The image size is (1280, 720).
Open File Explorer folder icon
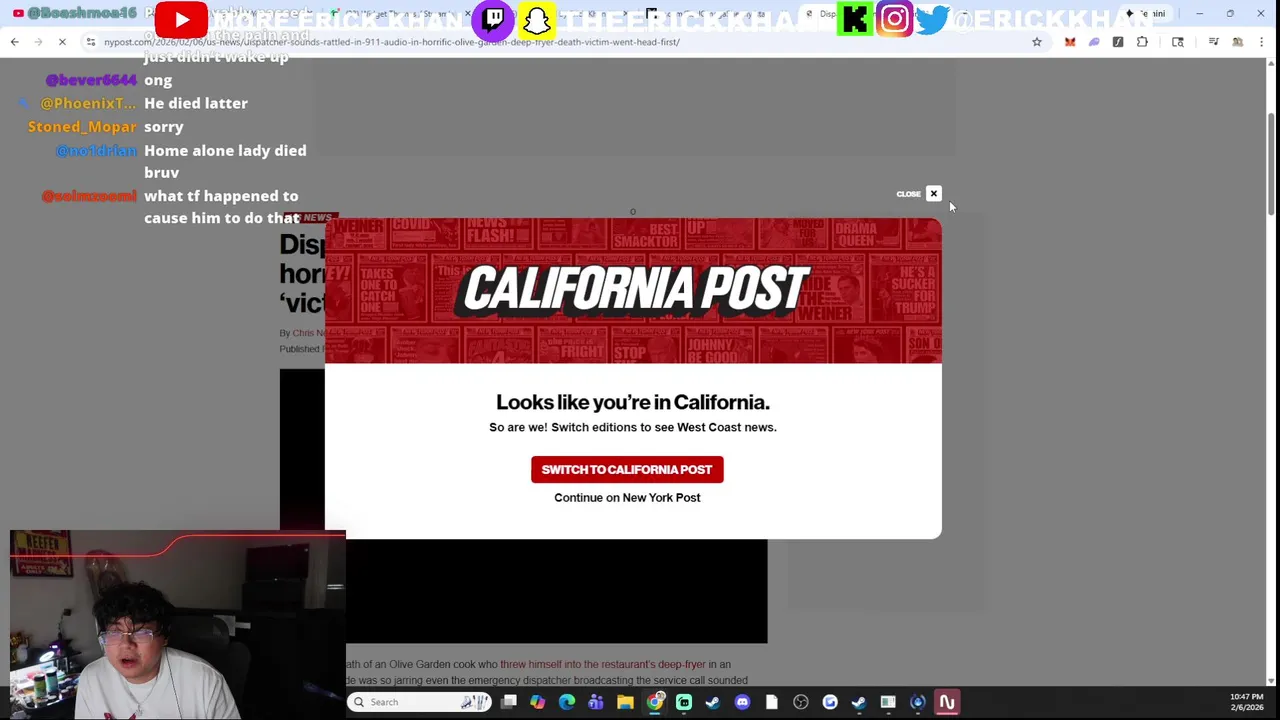(625, 702)
